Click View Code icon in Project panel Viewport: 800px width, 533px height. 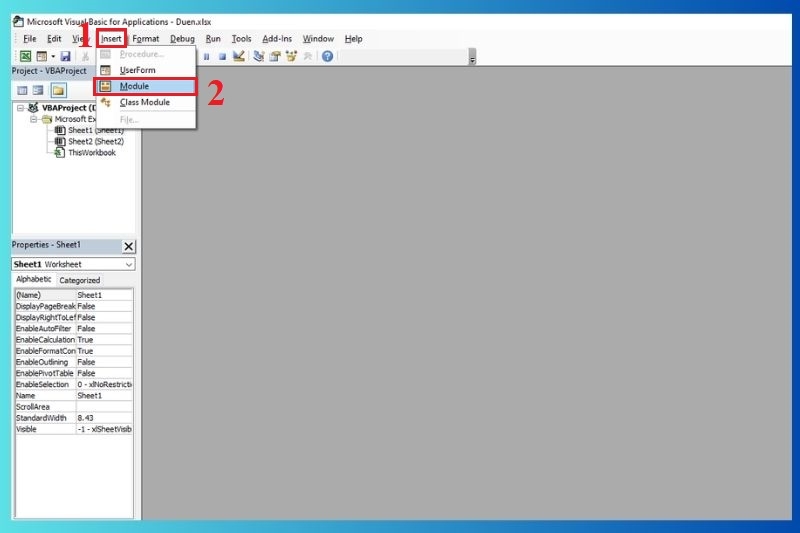(22, 90)
